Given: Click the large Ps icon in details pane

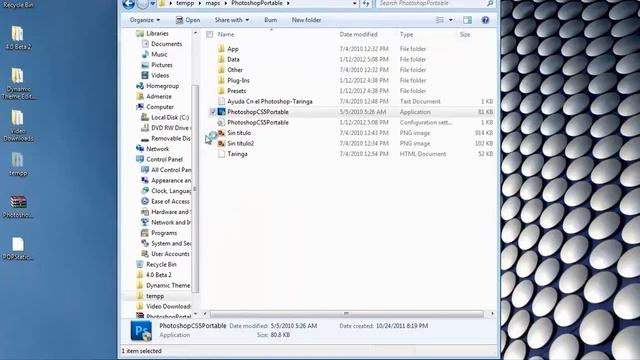Looking at the screenshot, I should [141, 331].
